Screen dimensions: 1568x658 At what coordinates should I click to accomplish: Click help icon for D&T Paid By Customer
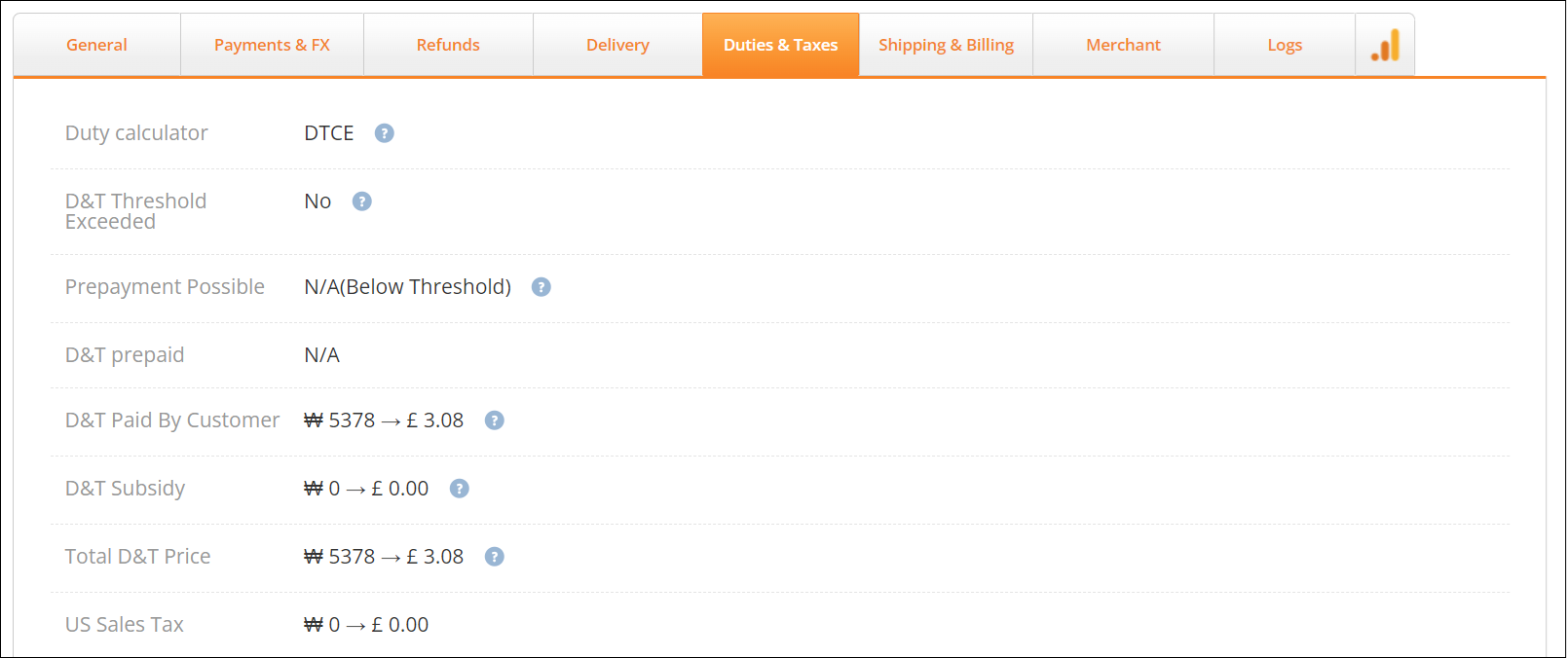(x=495, y=420)
